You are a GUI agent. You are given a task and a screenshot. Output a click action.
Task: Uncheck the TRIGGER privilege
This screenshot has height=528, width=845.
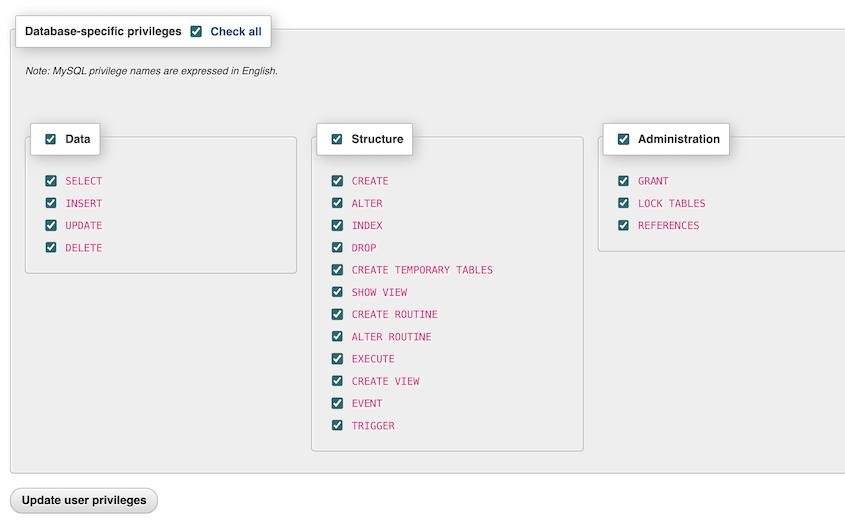tap(337, 425)
